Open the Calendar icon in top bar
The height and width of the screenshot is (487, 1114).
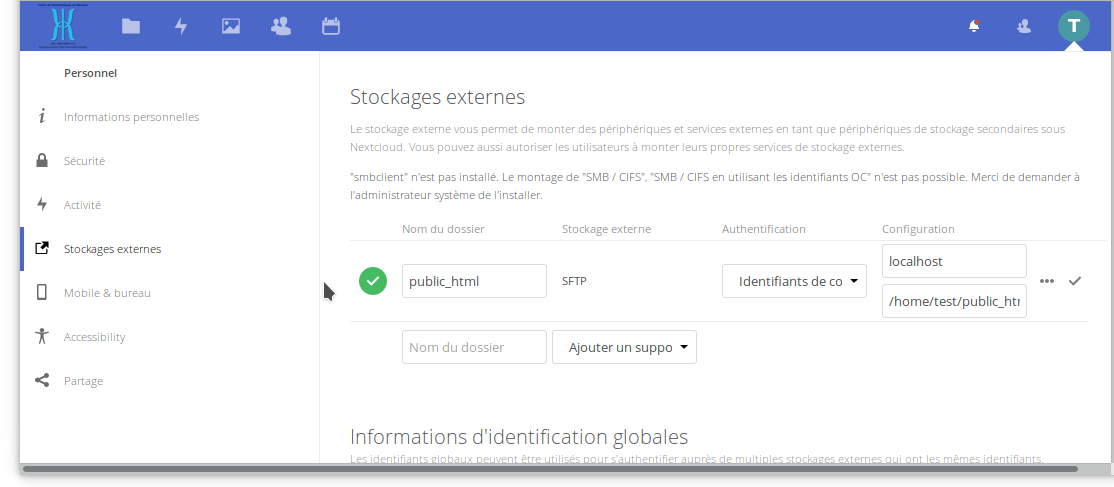click(x=331, y=27)
